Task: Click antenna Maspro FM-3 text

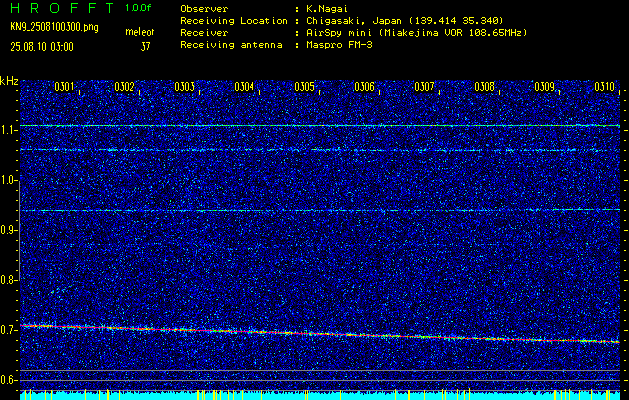Action: pyautogui.click(x=339, y=45)
